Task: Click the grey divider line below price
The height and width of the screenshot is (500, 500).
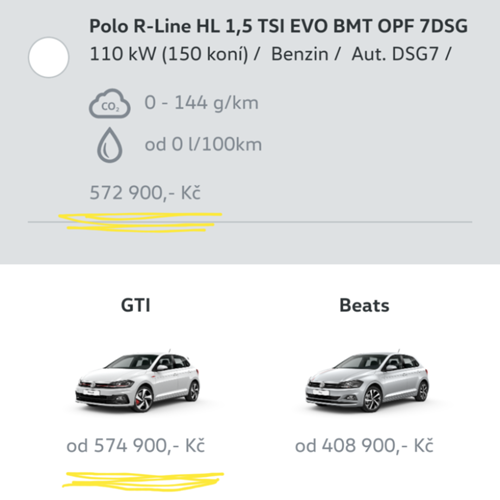Action: point(250,222)
